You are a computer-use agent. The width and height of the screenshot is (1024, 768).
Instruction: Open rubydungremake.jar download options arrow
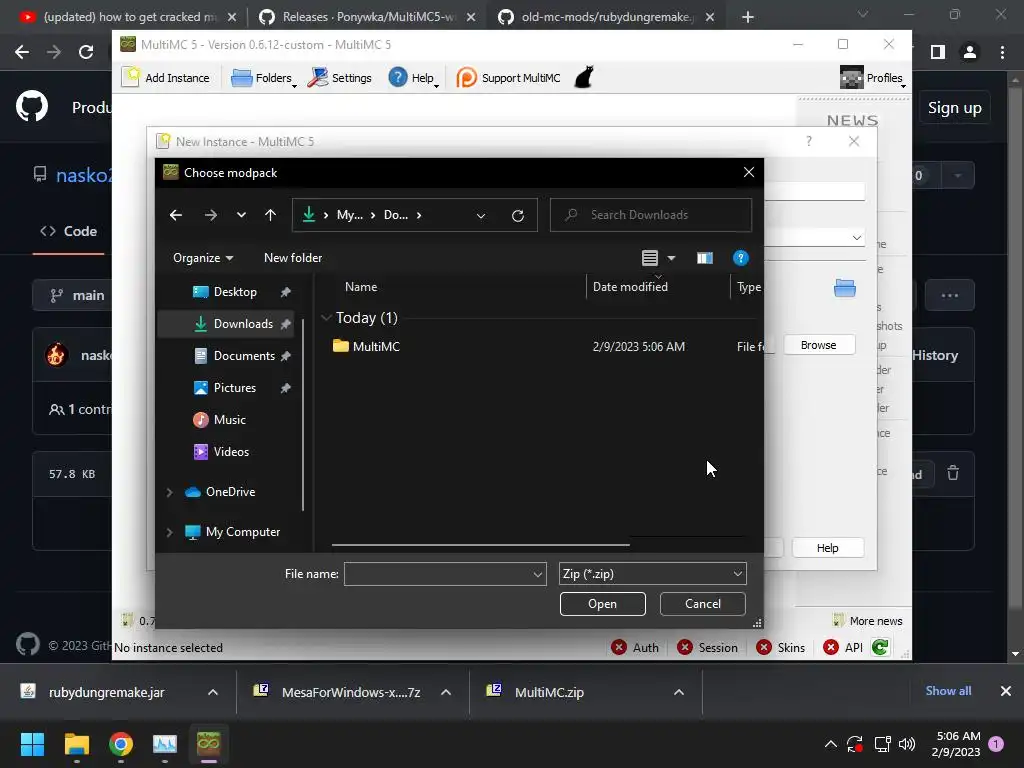[x=213, y=692]
